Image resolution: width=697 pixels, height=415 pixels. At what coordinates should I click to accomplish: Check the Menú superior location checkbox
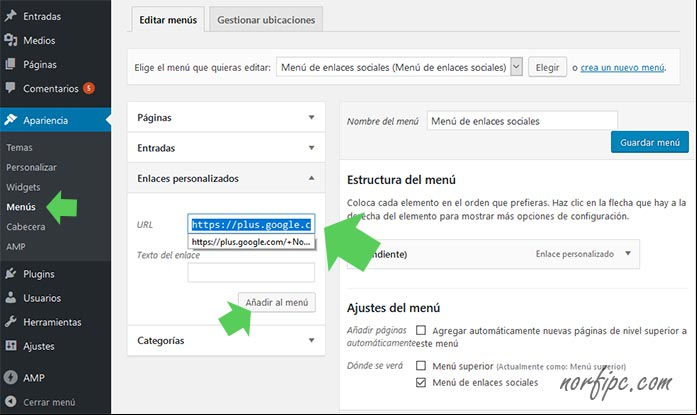[421, 366]
